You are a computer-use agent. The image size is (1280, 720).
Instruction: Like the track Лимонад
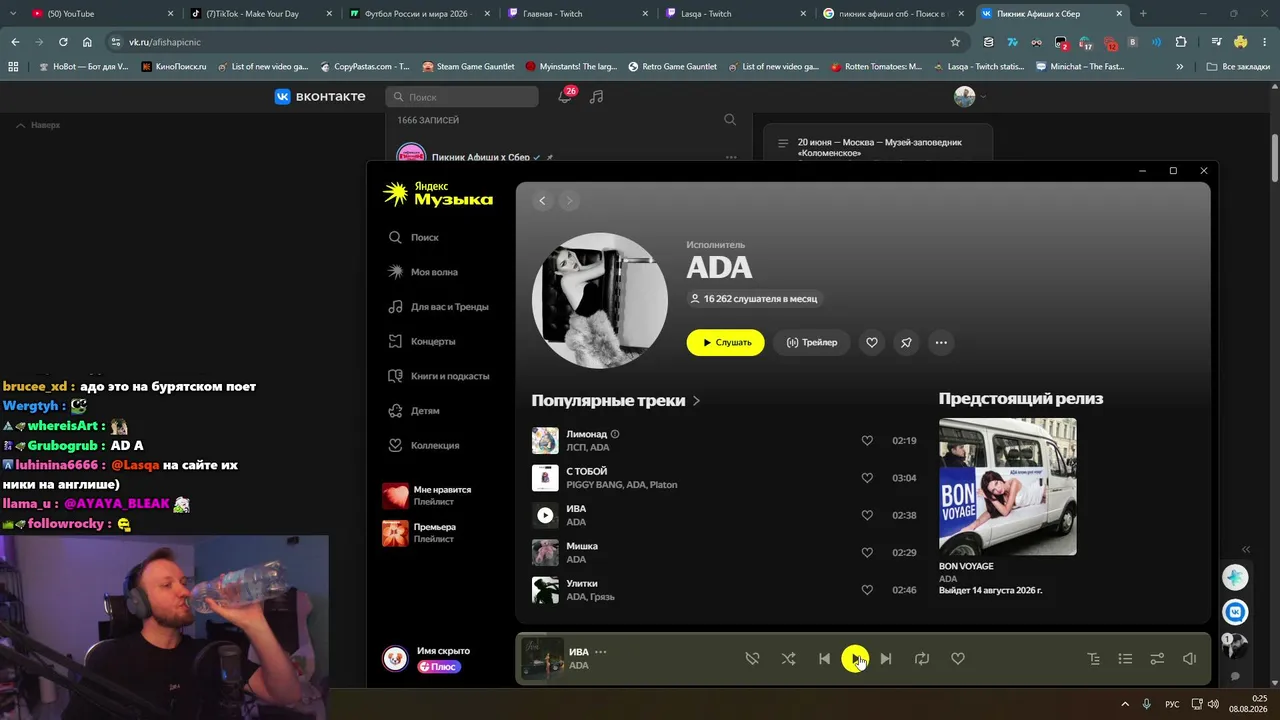(x=867, y=441)
